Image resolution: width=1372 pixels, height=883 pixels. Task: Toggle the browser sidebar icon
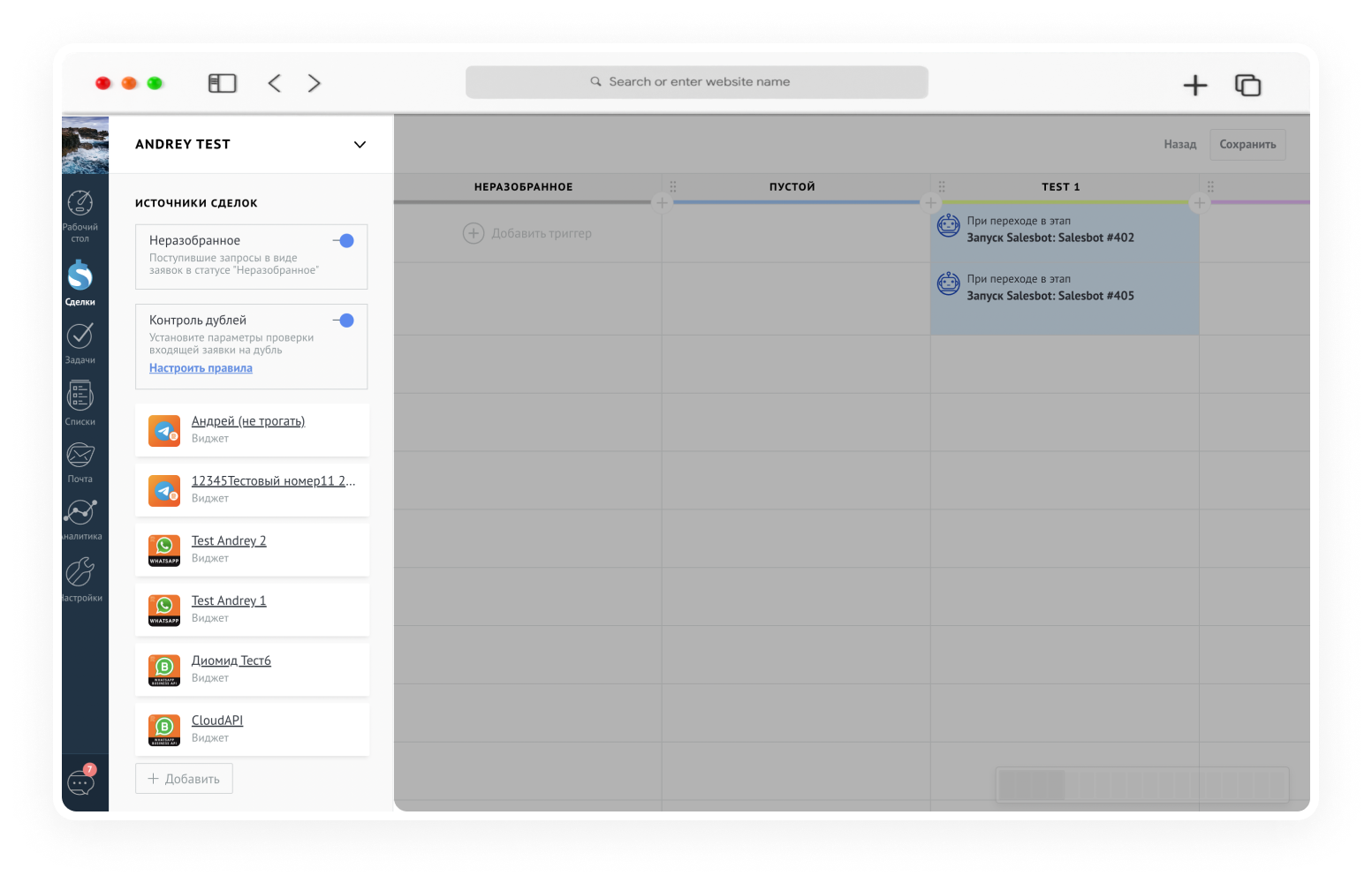(222, 83)
